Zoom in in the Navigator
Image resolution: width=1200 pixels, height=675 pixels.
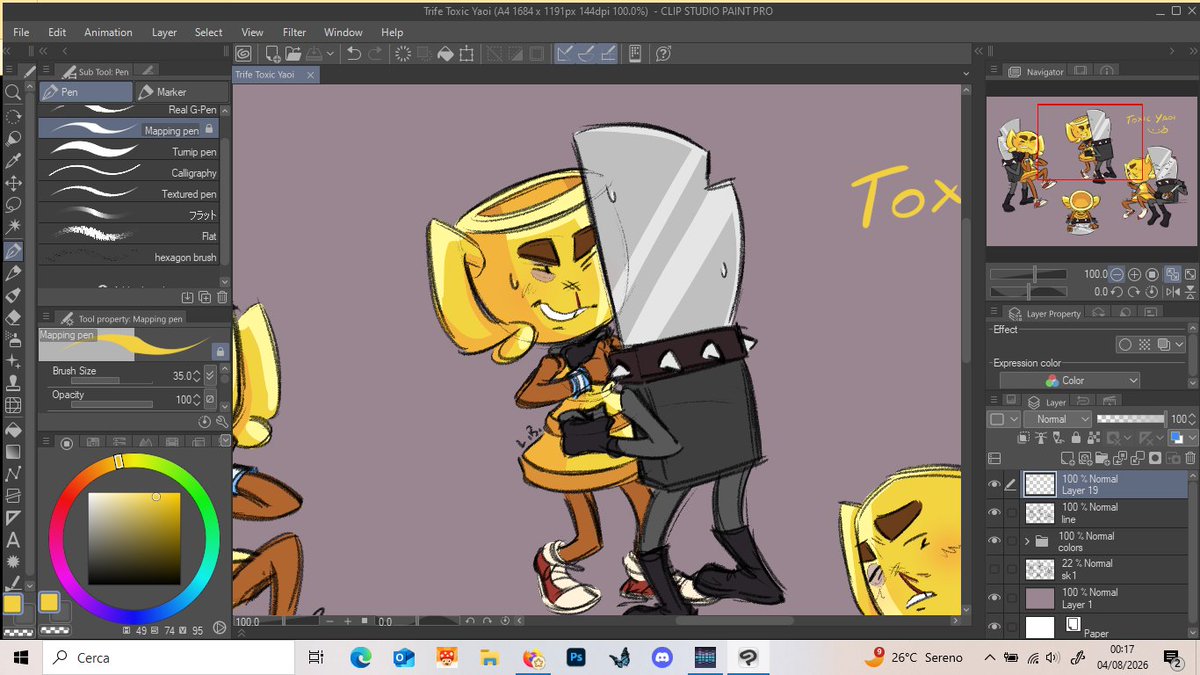[1135, 274]
